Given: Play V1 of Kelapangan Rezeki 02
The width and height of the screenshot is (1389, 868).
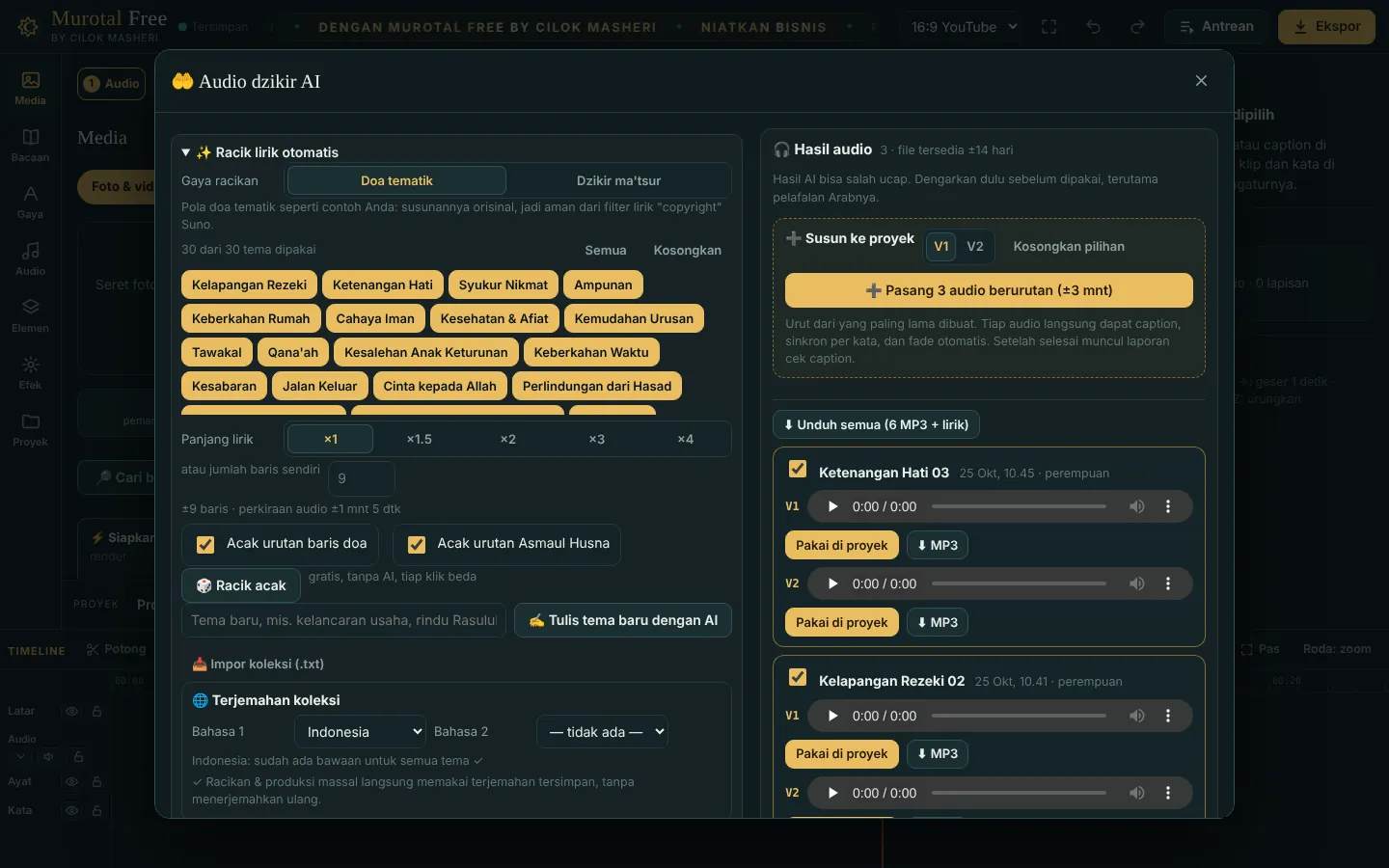Looking at the screenshot, I should coord(832,716).
